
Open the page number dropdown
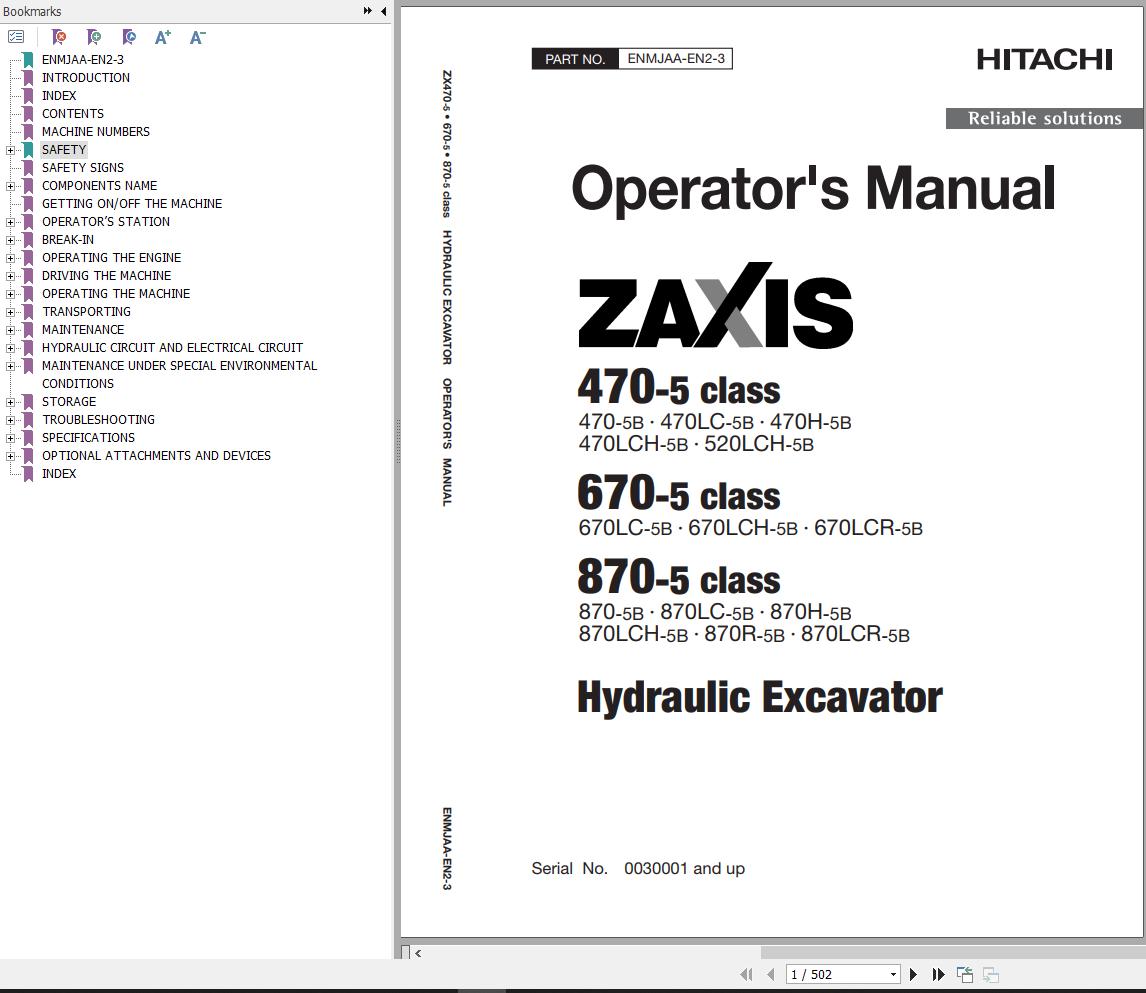point(893,975)
